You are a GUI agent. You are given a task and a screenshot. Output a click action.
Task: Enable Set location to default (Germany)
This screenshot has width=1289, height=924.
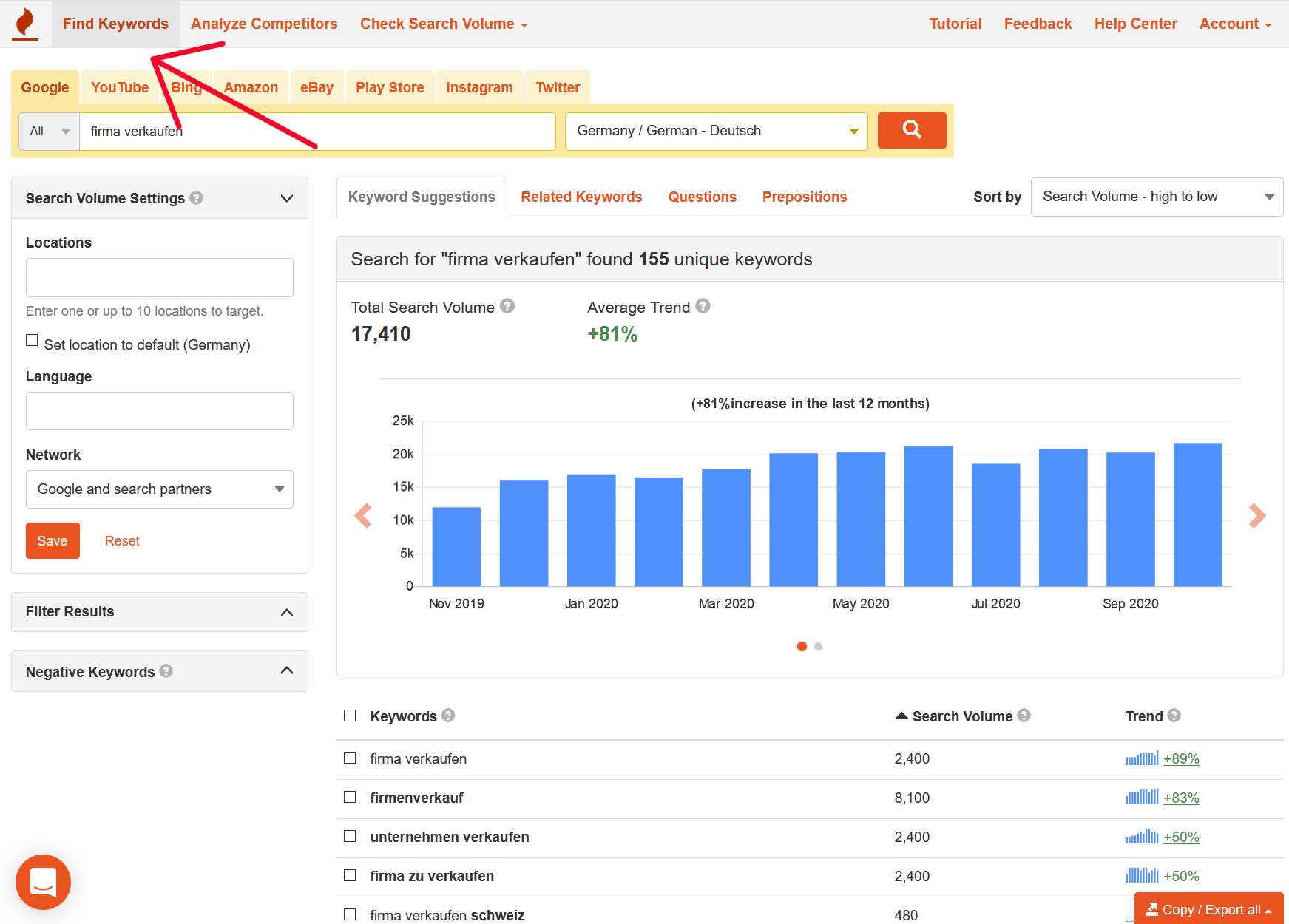pyautogui.click(x=32, y=340)
